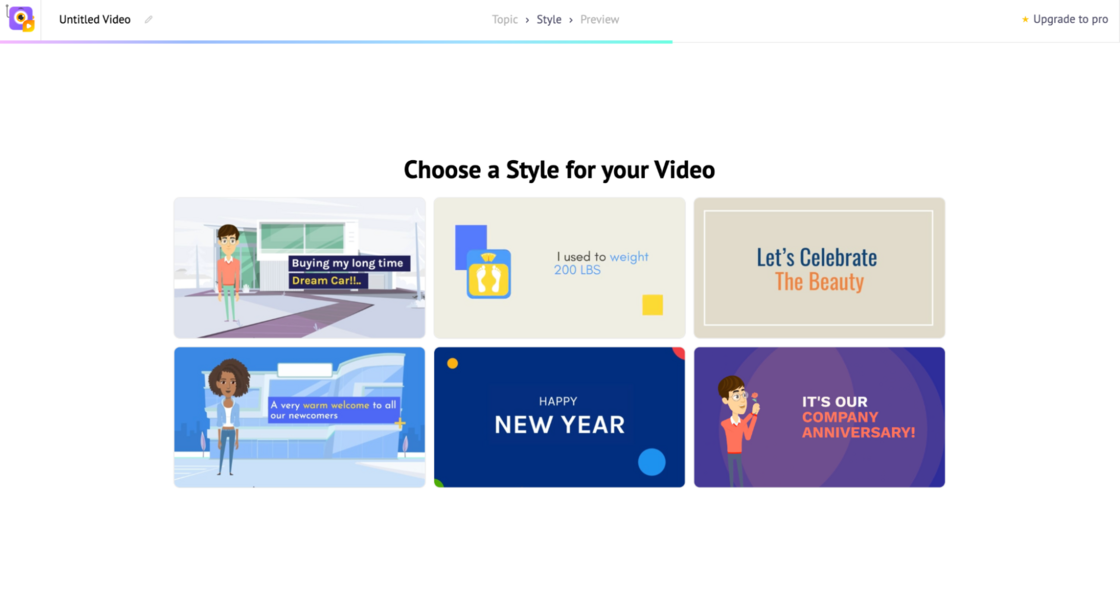Screen dimensions: 1120x594
Task: Open the Topic step in the breadcrumb
Action: pyautogui.click(x=505, y=19)
